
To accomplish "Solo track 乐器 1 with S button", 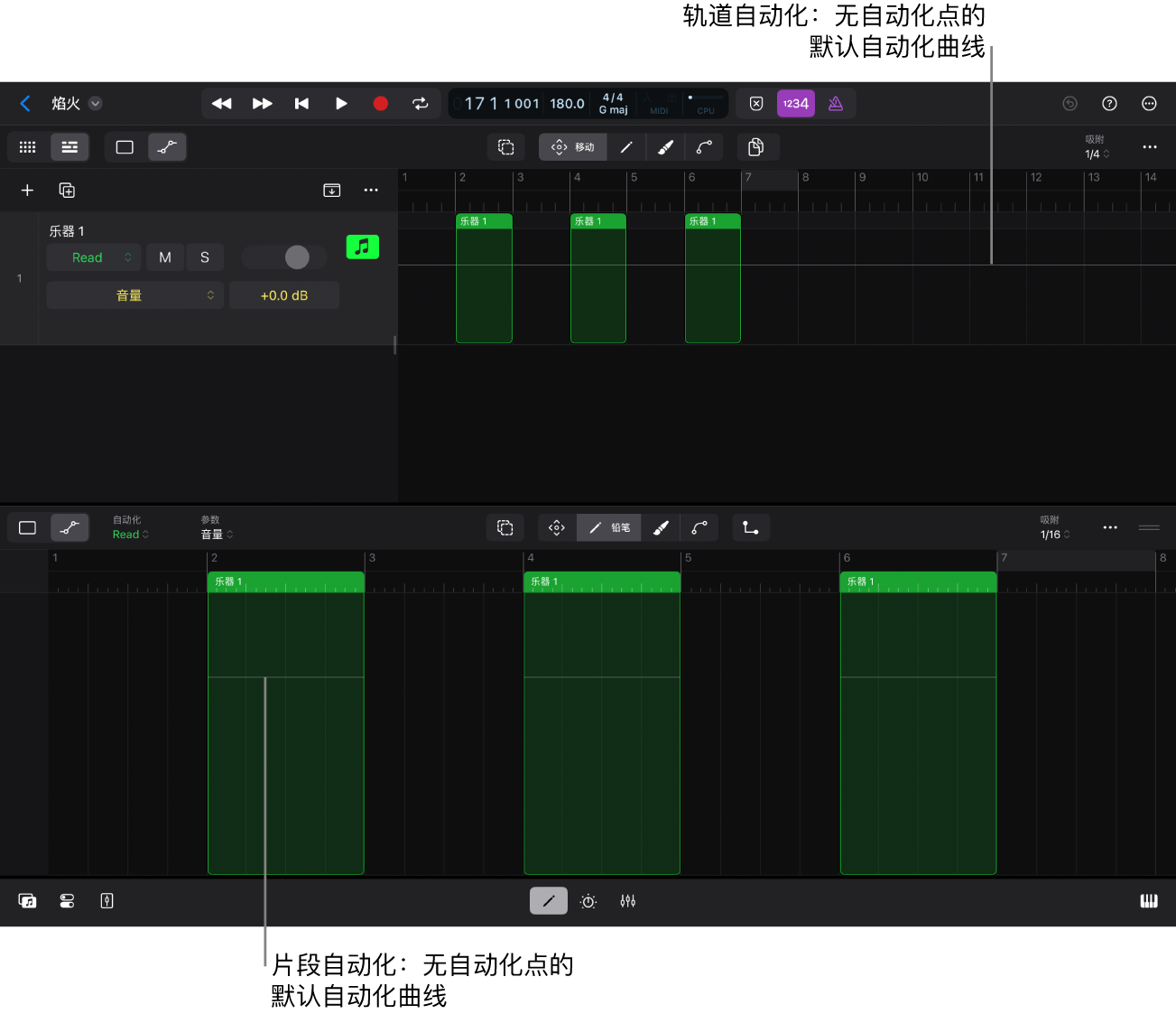I will pos(205,257).
